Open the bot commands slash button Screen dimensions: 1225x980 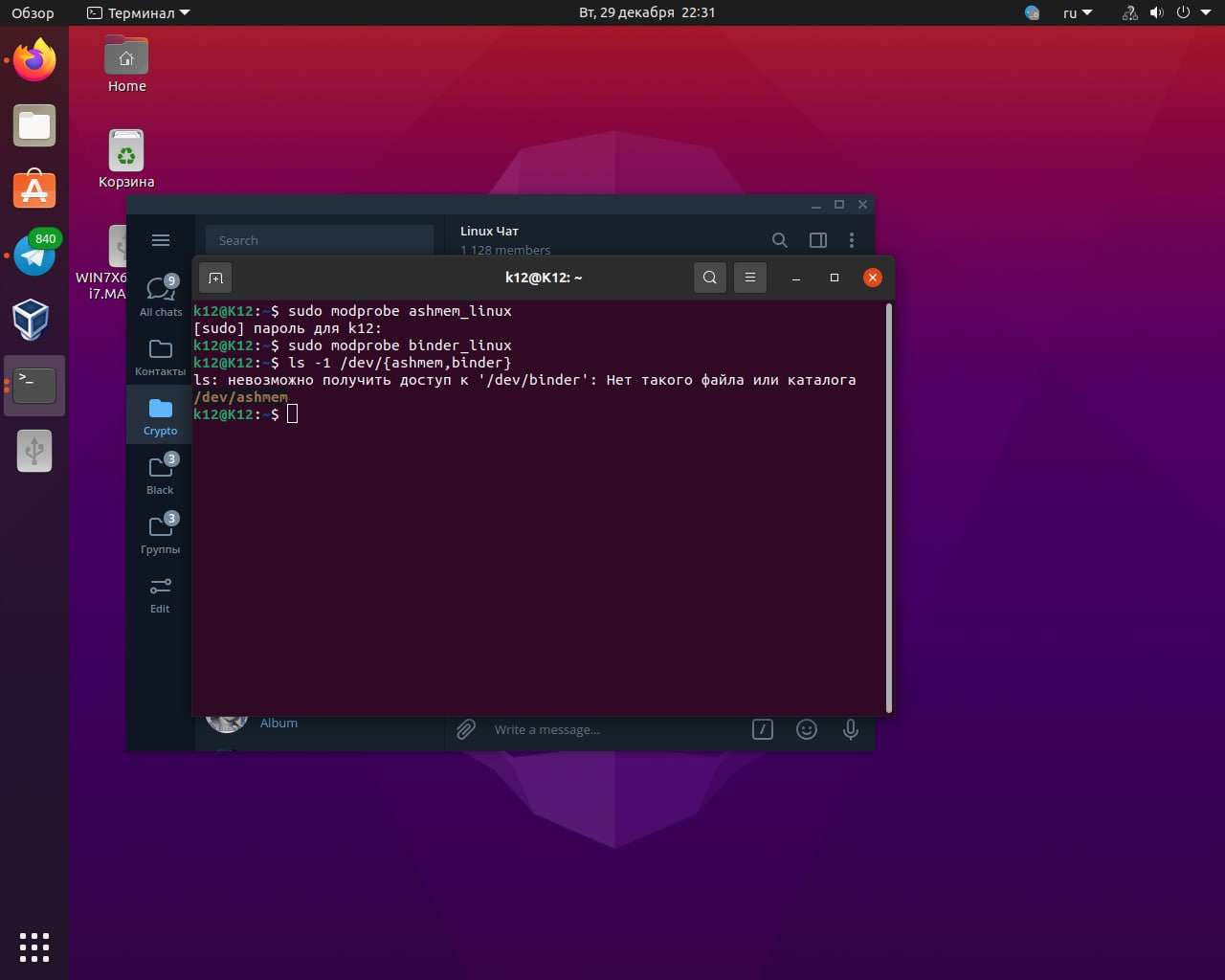click(x=763, y=729)
